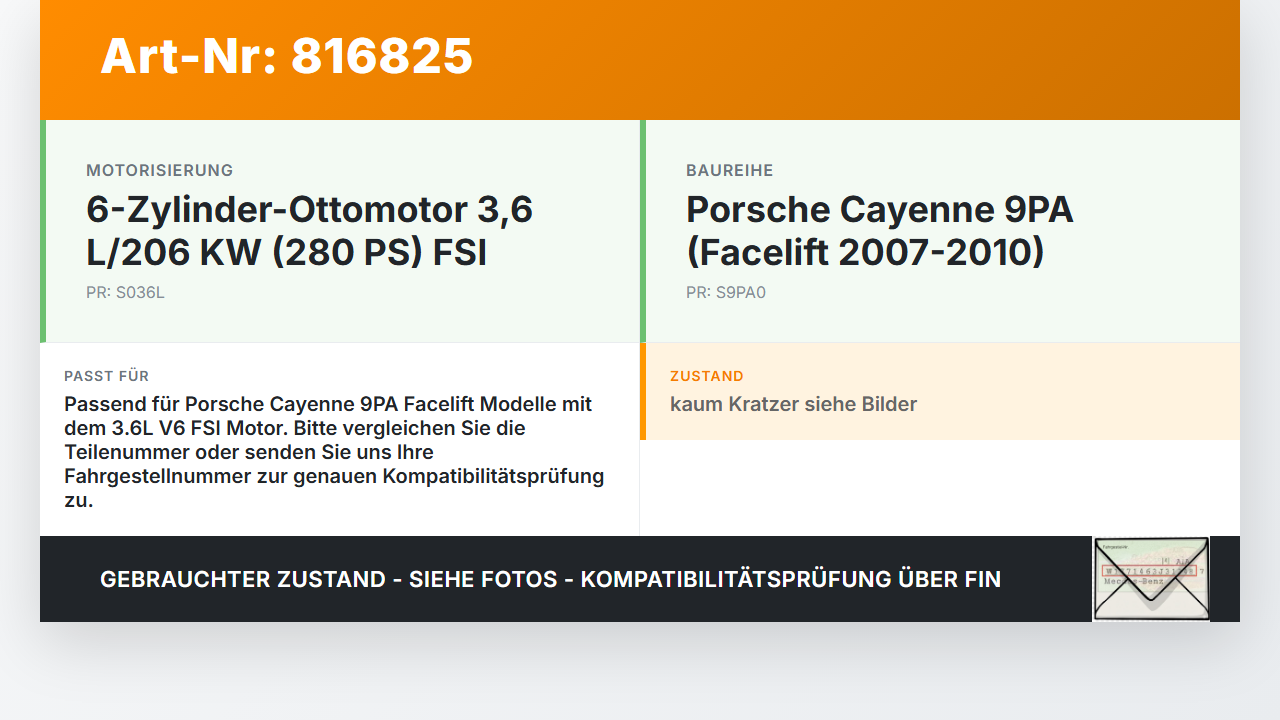The height and width of the screenshot is (720, 1280).
Task: Click the orange 'ZUSTAND' label
Action: coord(707,376)
